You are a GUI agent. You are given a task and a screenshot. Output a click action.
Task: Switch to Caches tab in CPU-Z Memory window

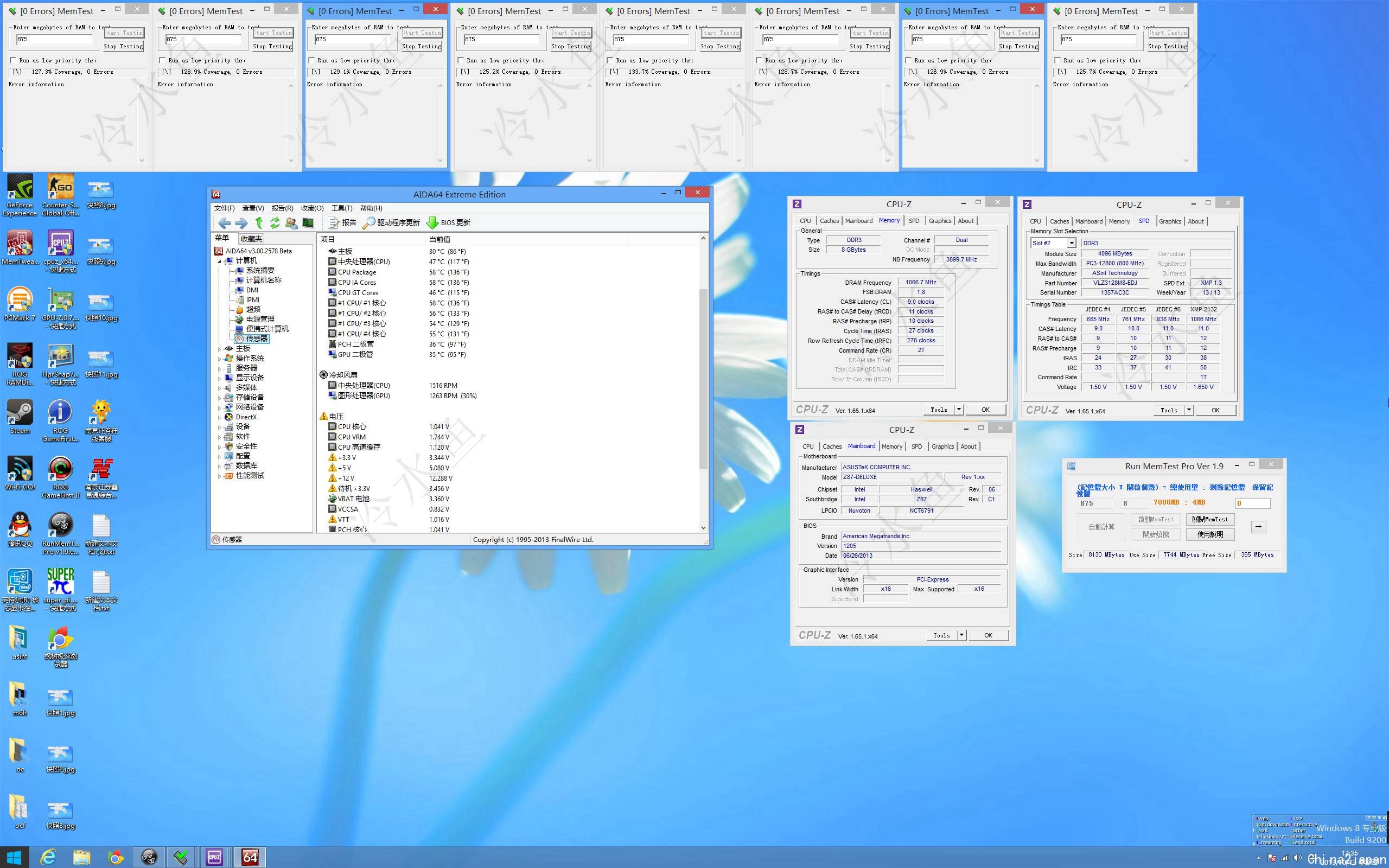(829, 221)
